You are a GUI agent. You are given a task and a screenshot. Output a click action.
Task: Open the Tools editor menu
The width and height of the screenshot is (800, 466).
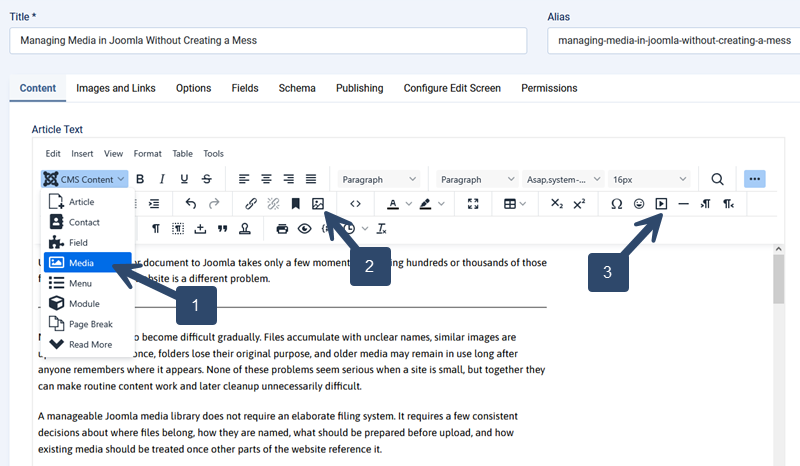click(213, 154)
